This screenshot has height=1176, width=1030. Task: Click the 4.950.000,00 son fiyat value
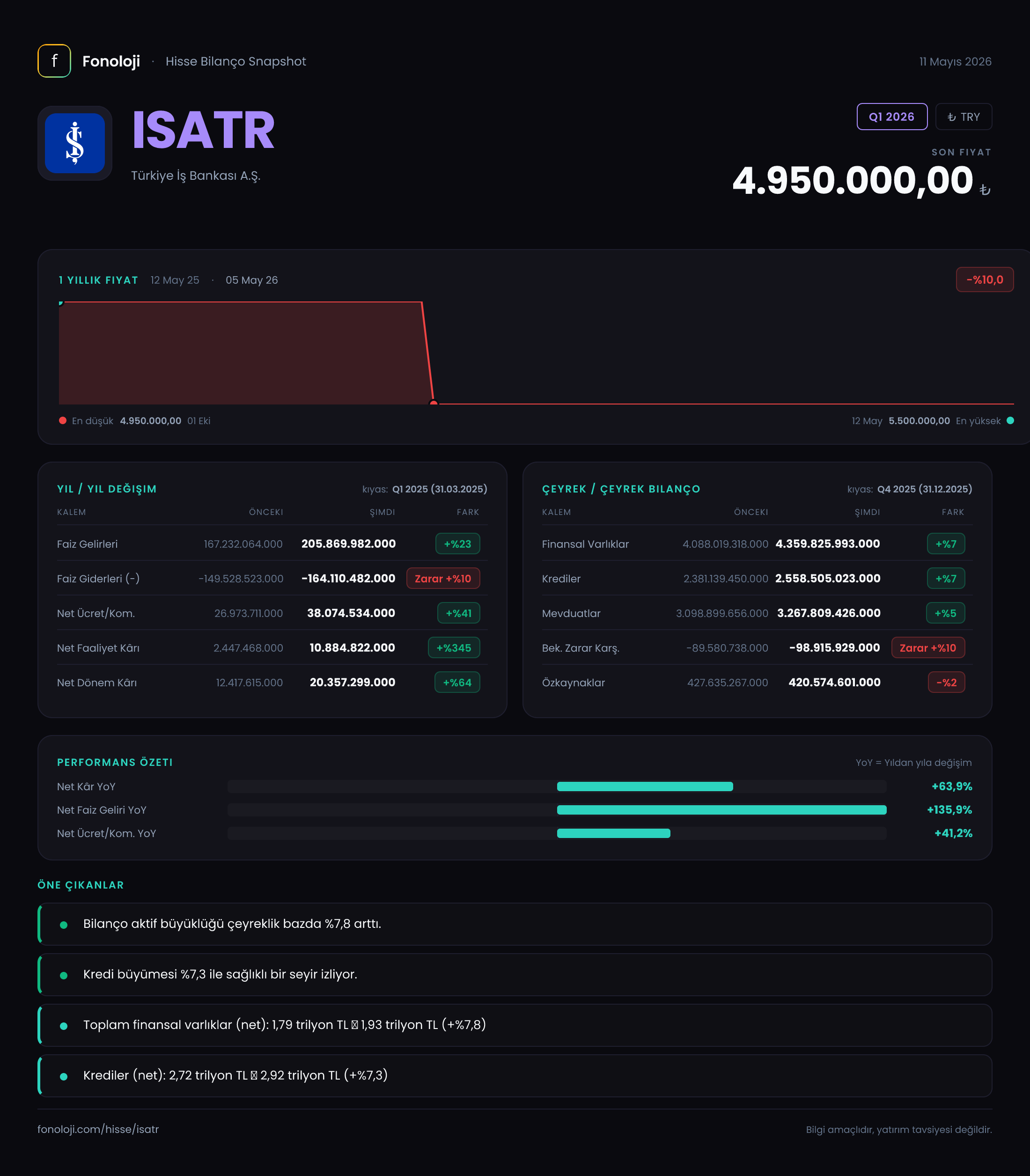[853, 181]
